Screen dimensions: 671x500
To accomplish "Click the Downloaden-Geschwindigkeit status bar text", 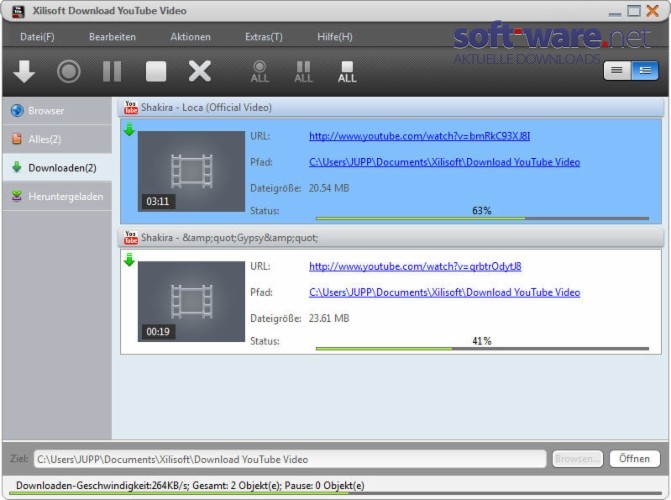I will click(190, 485).
